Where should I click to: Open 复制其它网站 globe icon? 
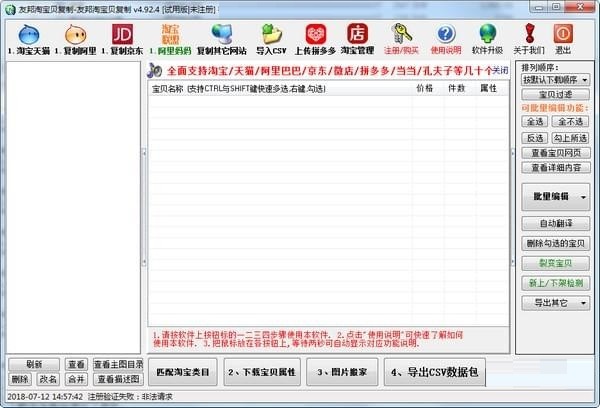(222, 39)
